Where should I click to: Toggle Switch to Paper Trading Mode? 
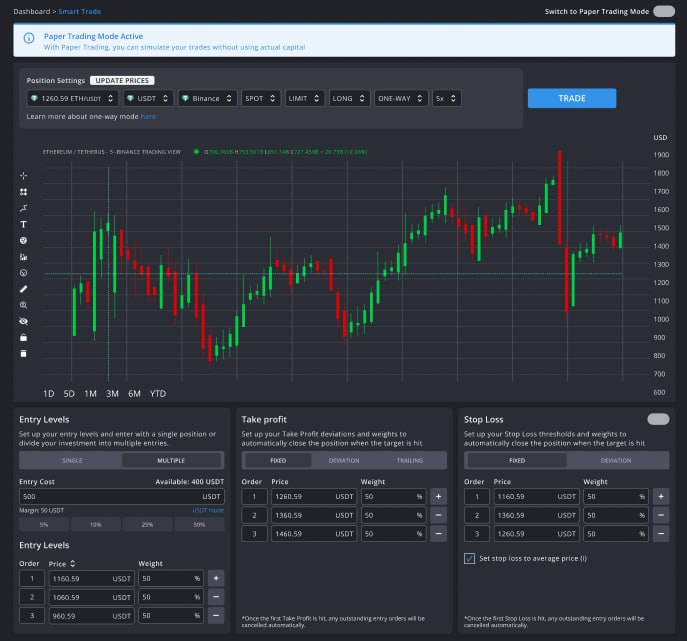(x=664, y=11)
